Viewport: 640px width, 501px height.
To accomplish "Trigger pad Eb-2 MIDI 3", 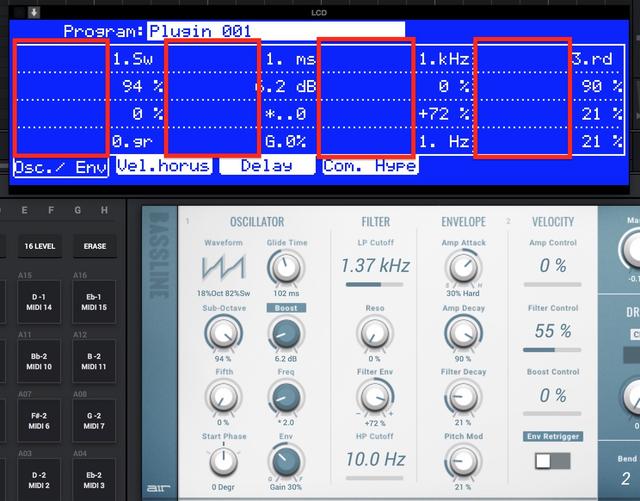I will point(94,480).
